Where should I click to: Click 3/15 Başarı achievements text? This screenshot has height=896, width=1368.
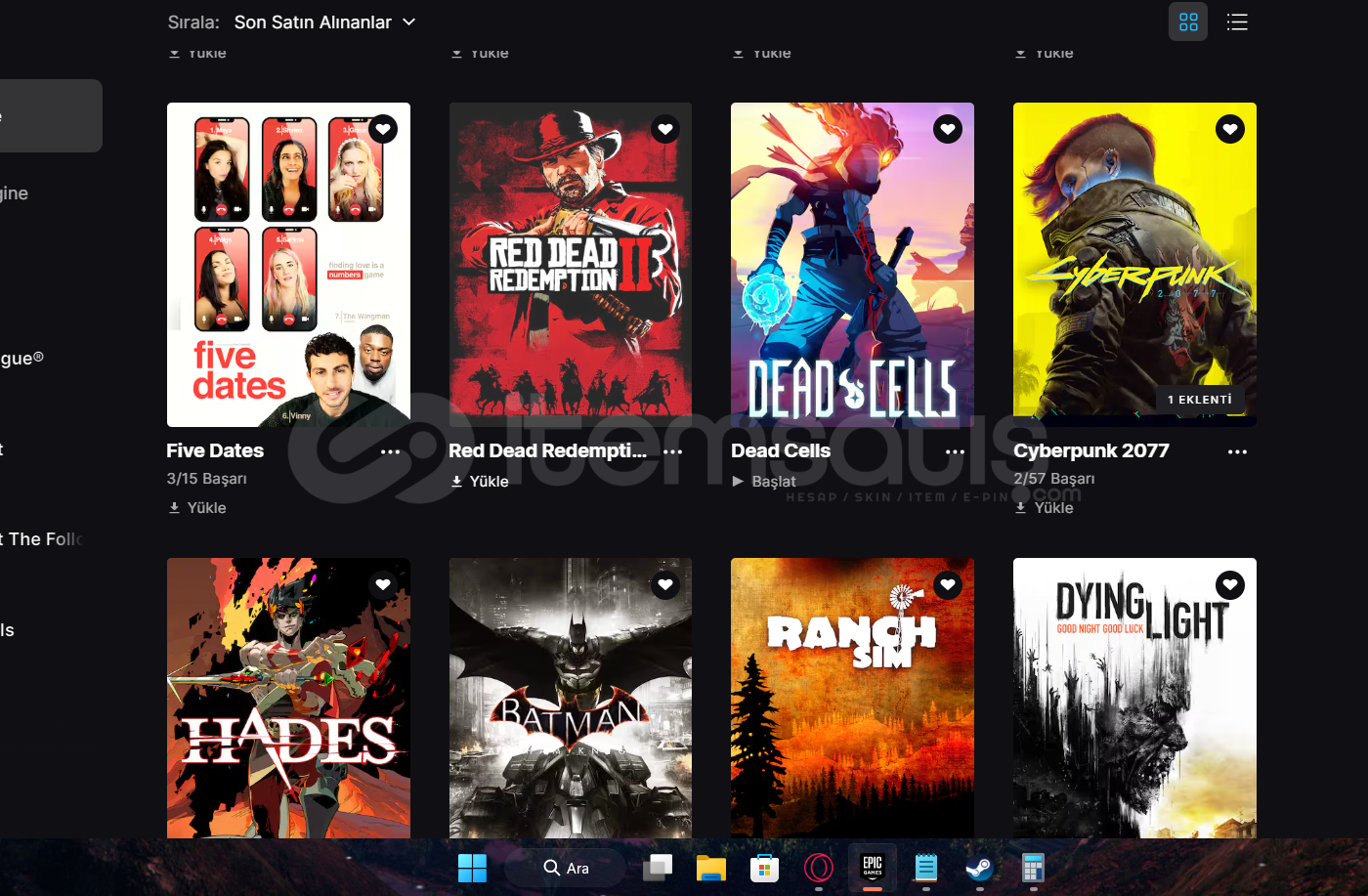coord(207,479)
